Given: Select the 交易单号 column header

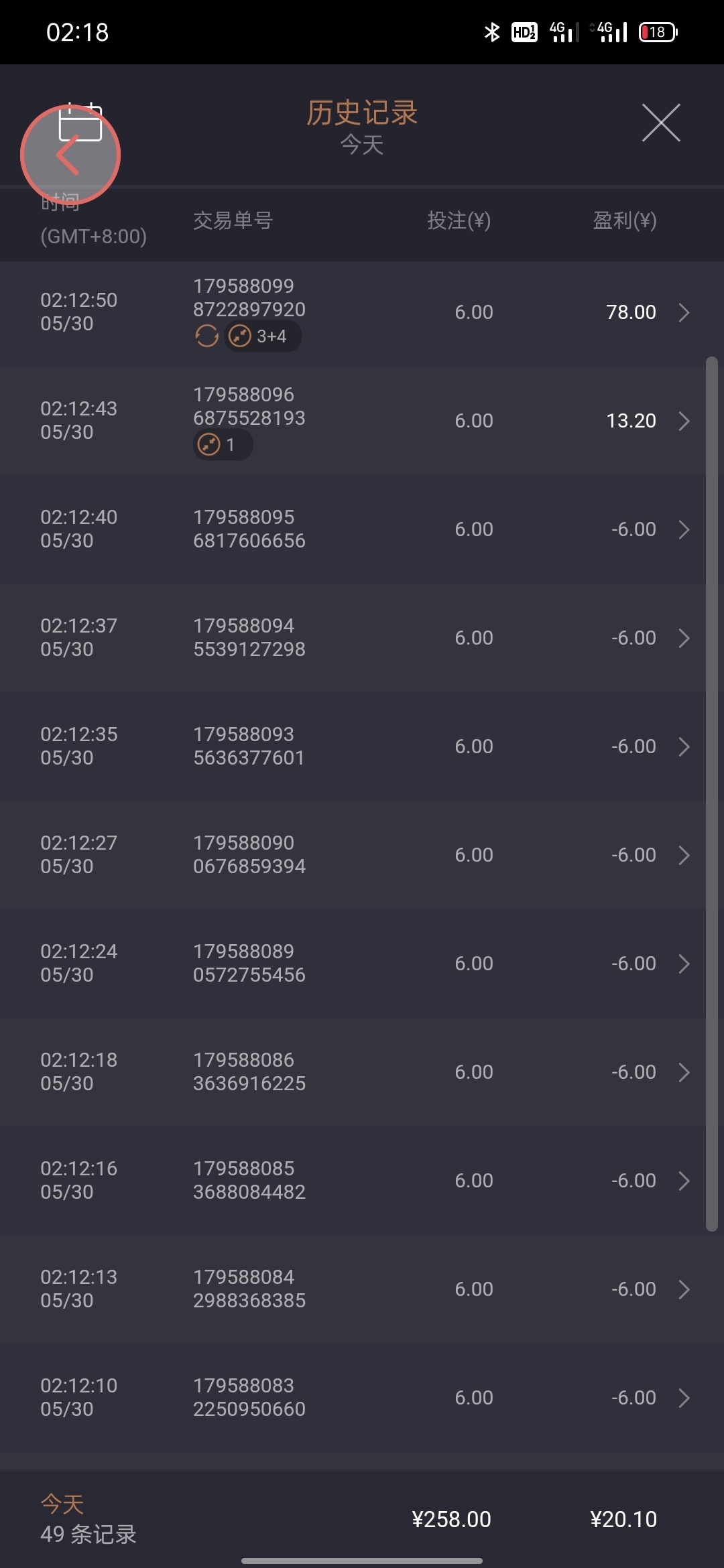Looking at the screenshot, I should tap(233, 220).
